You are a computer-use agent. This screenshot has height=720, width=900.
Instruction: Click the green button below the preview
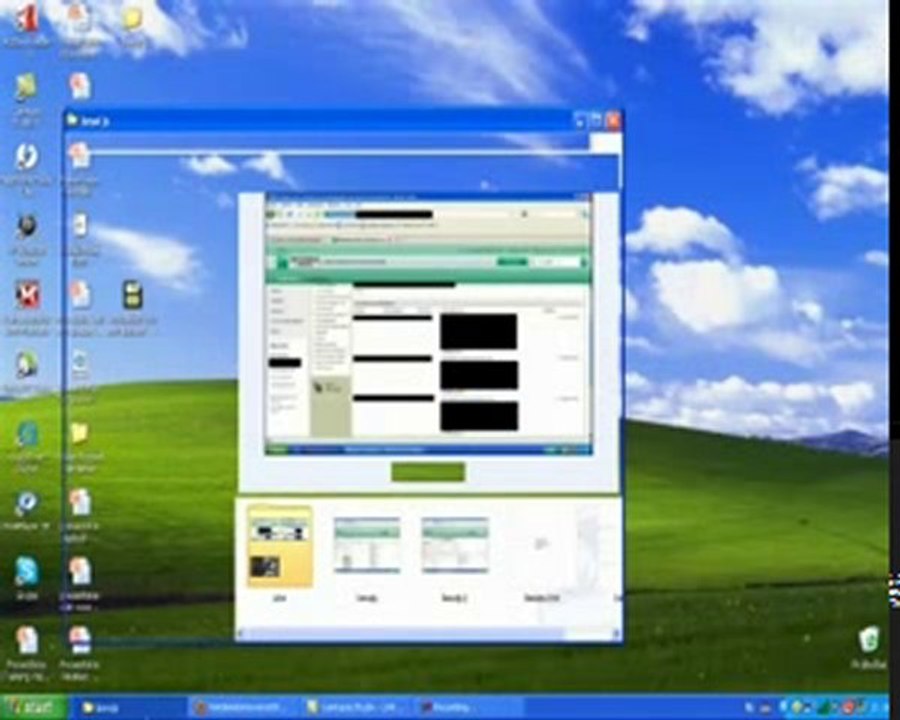pos(428,472)
